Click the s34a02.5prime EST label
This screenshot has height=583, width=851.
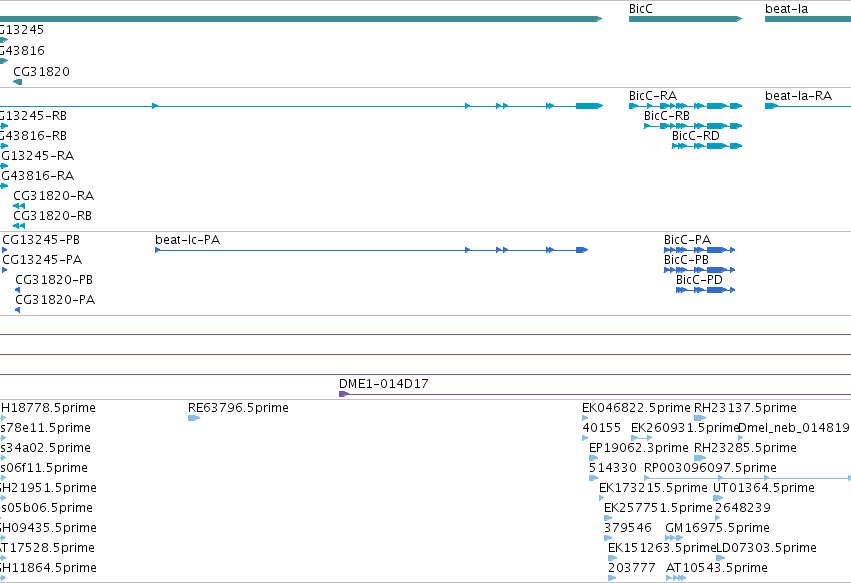click(46, 448)
